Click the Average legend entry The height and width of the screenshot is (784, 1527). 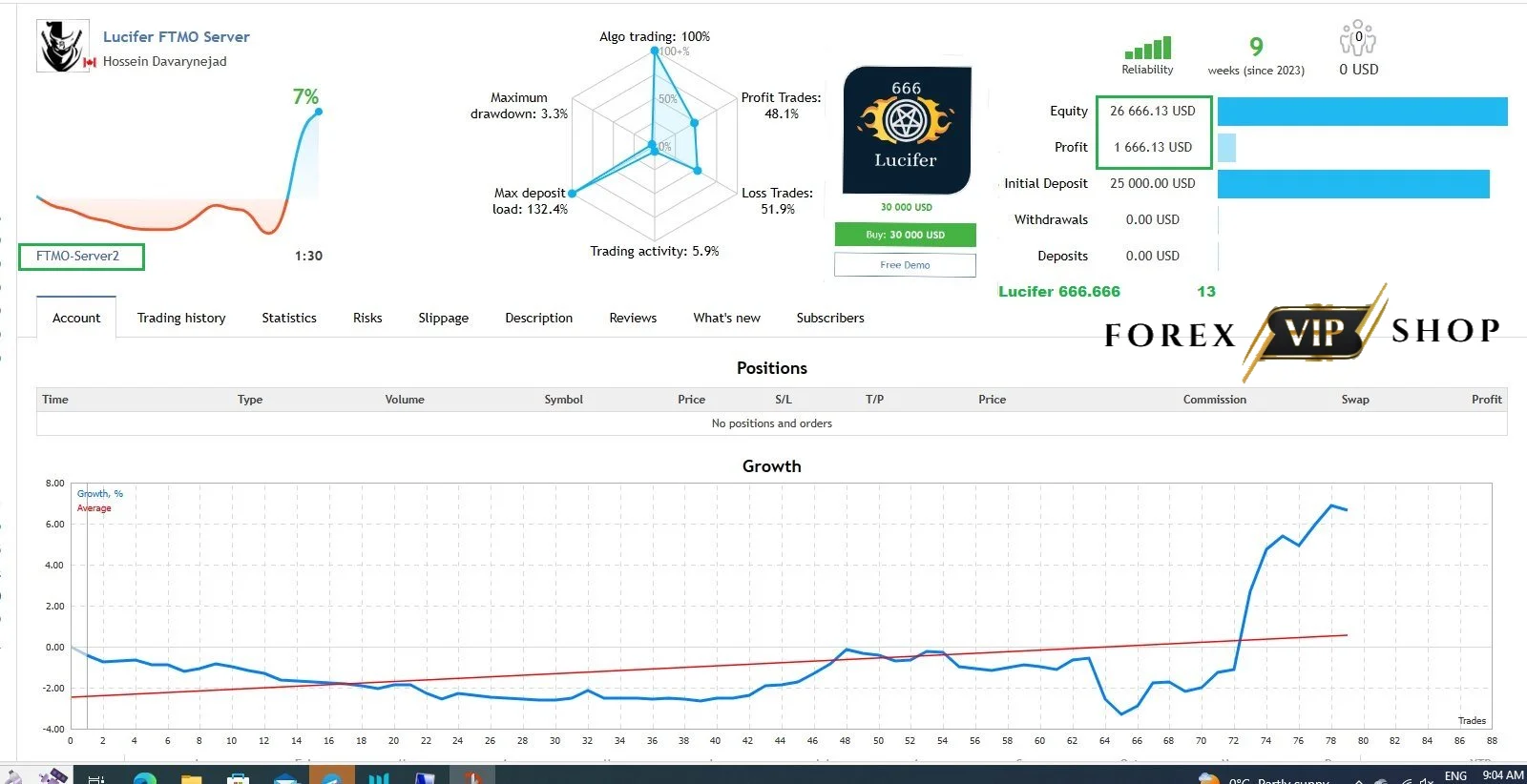click(94, 508)
